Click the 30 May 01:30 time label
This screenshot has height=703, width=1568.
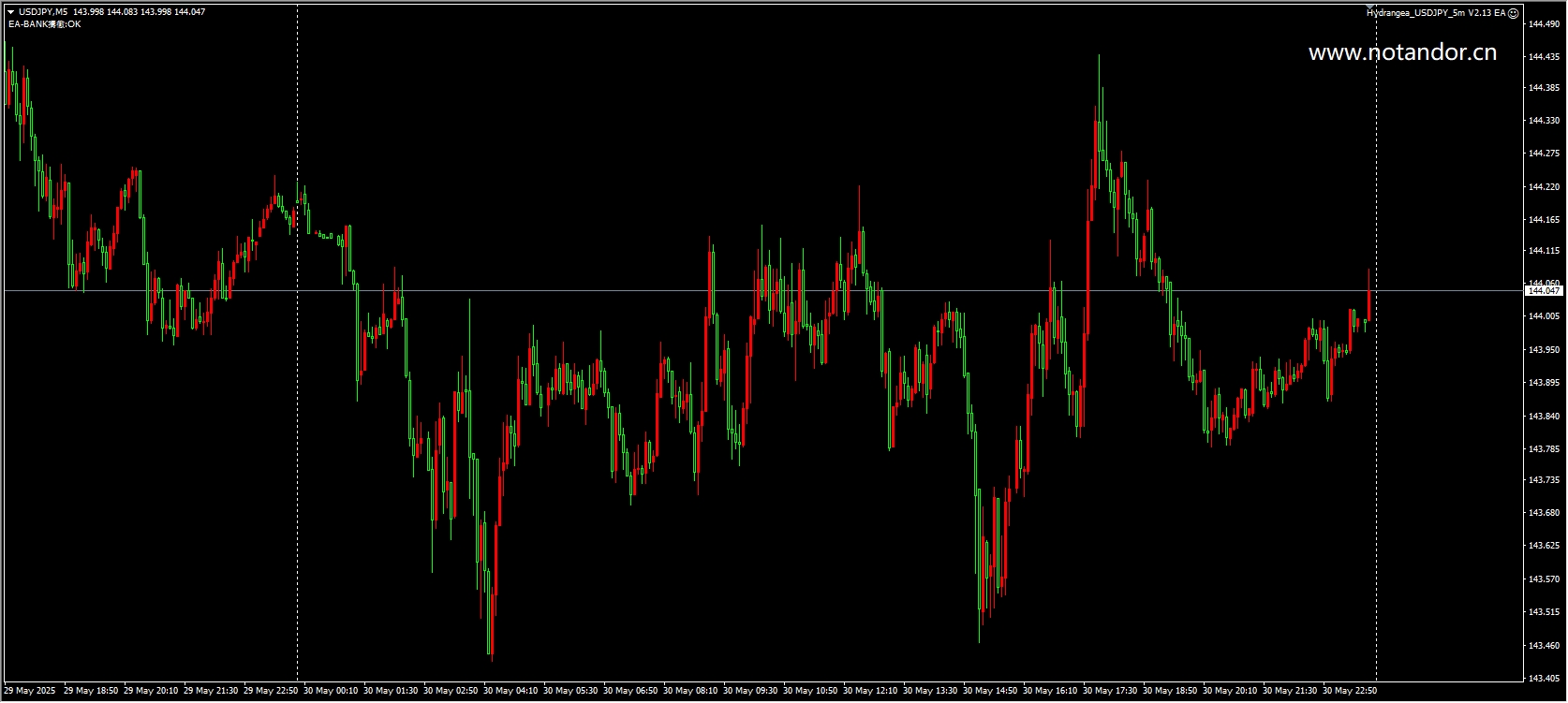tap(391, 691)
